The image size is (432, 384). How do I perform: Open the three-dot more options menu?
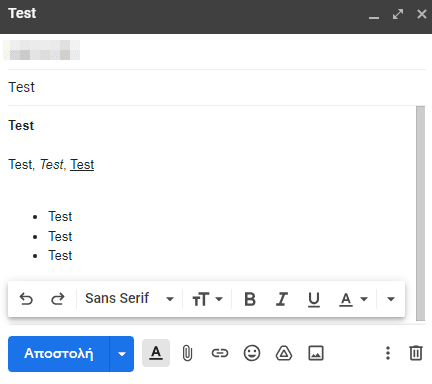(x=388, y=353)
